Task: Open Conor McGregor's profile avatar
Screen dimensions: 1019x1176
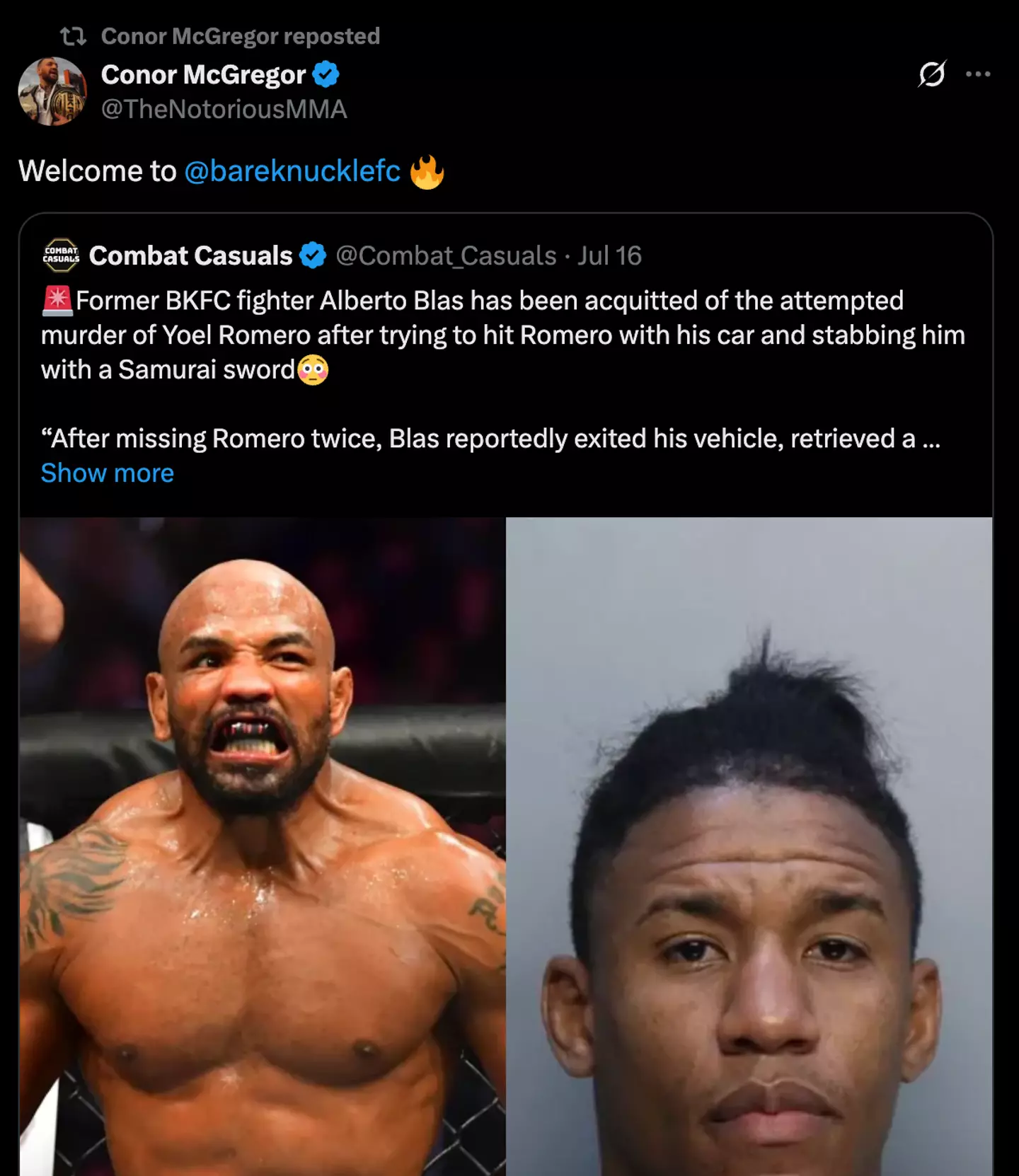Action: 52,91
